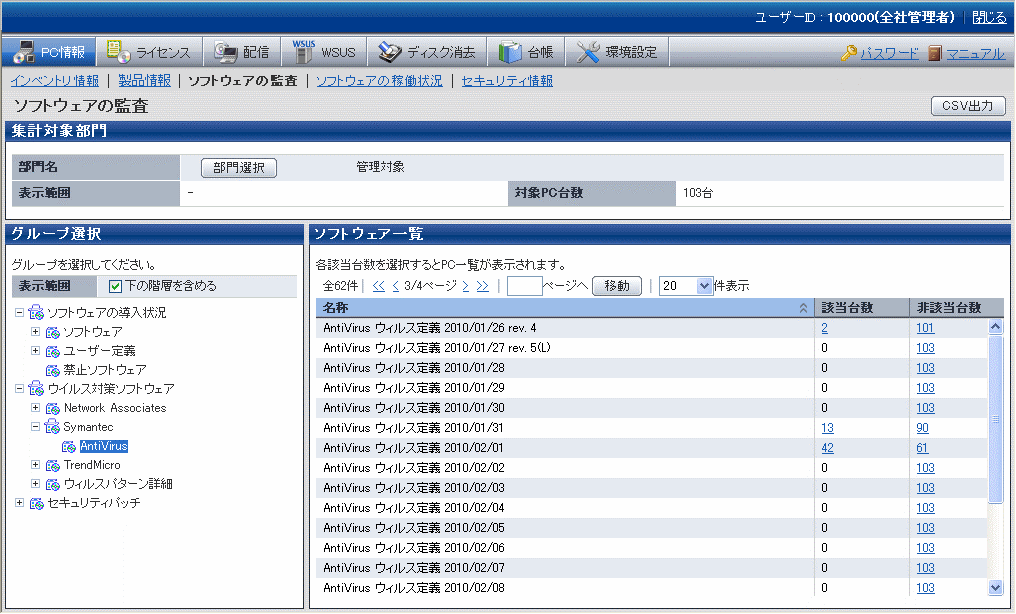Click the ライセンス certificate icon
Image resolution: width=1016 pixels, height=614 pixels.
point(118,52)
